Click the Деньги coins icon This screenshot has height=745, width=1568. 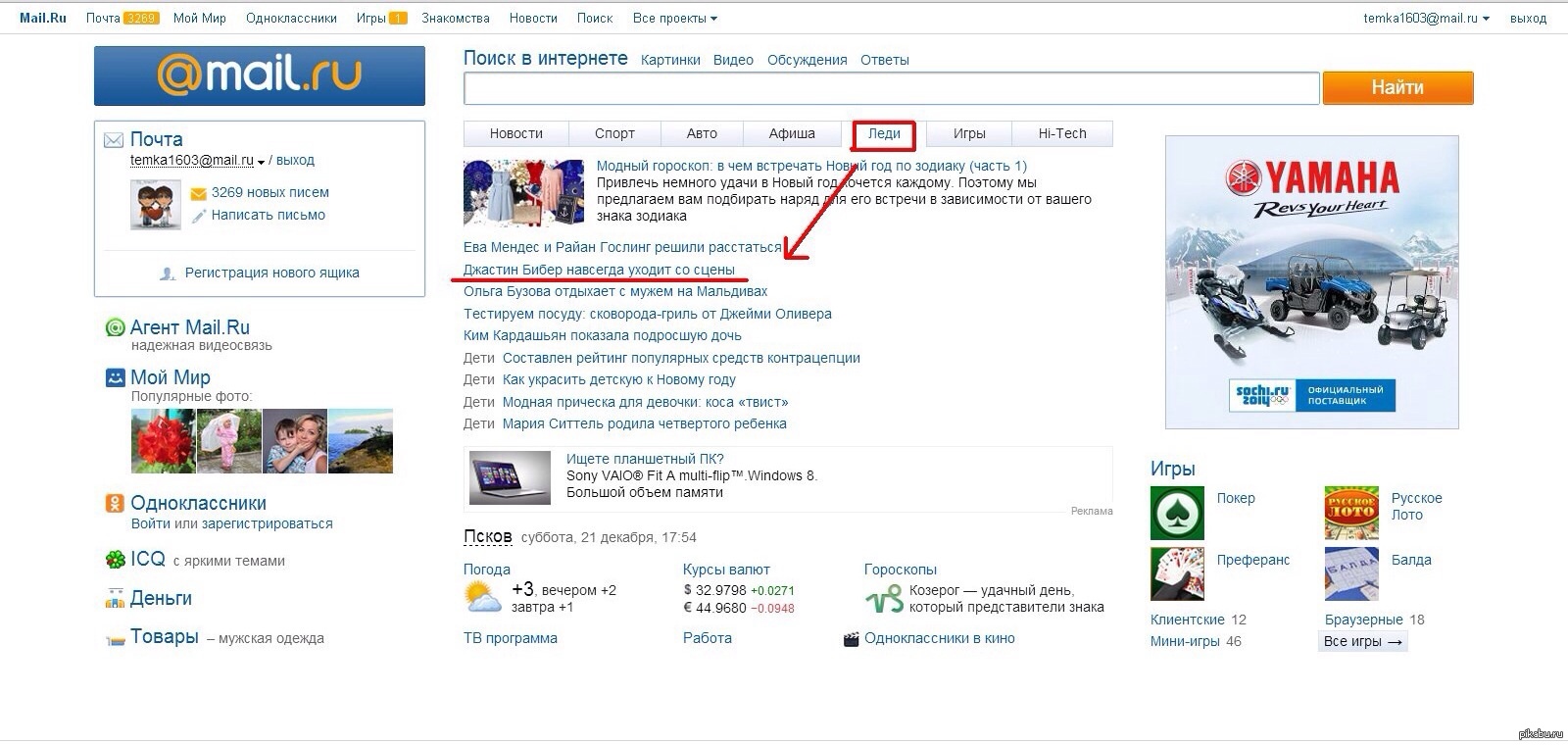(115, 599)
